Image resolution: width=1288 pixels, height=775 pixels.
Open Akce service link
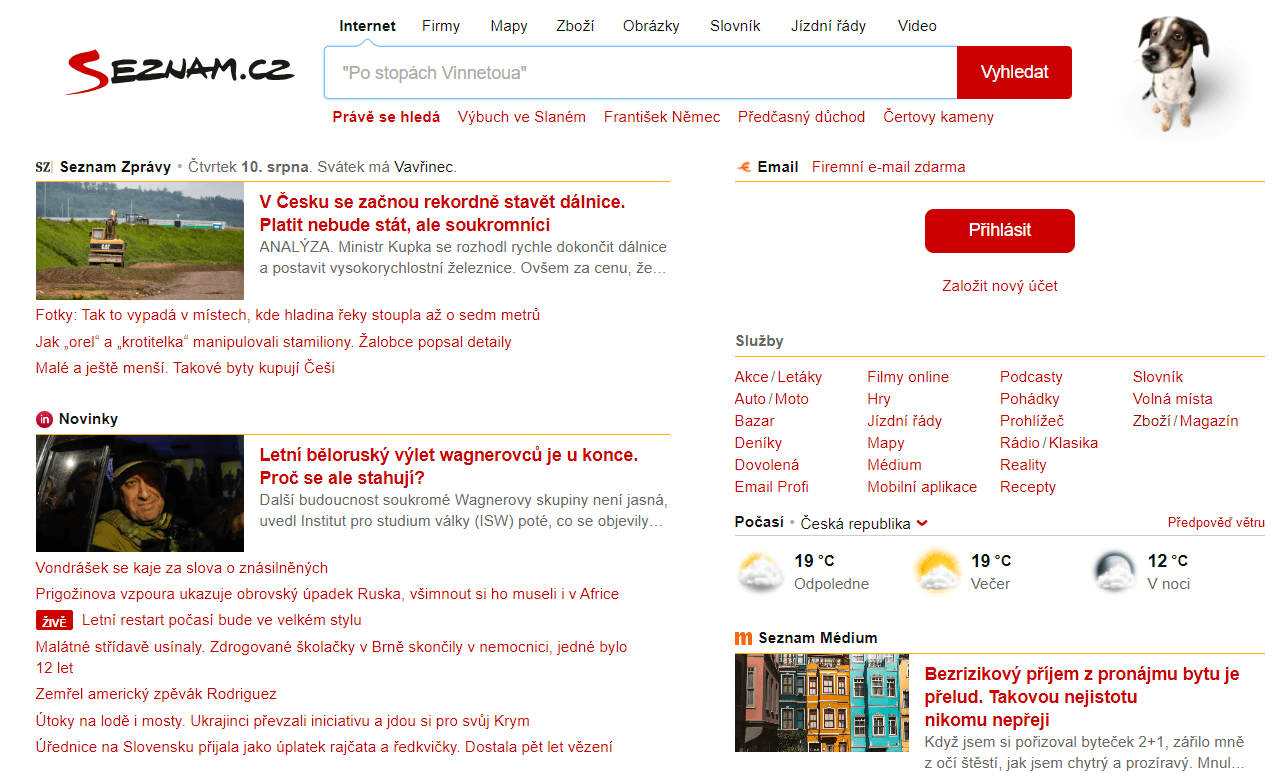751,377
